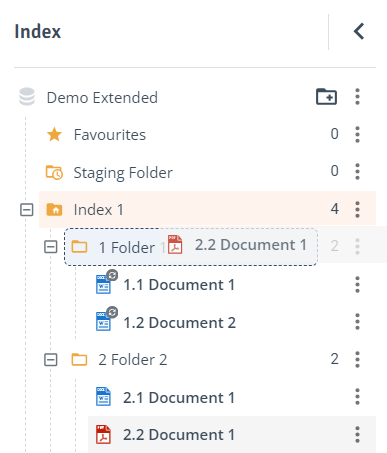Click the Index 1 home folder icon
387x453 pixels.
point(54,210)
